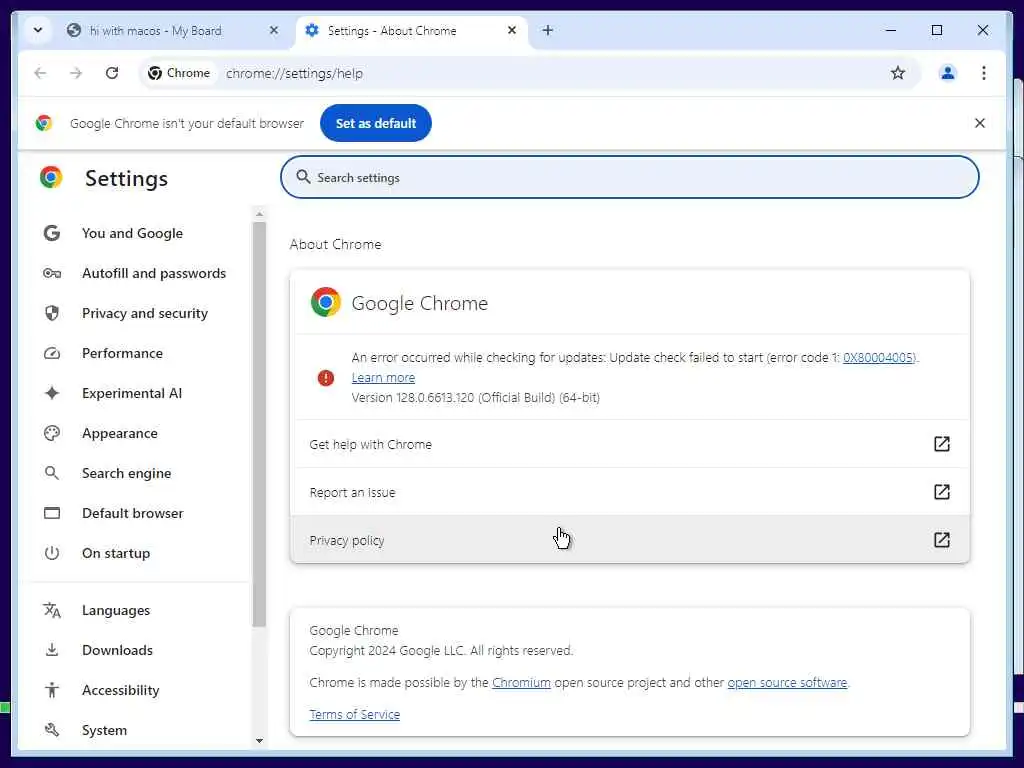The image size is (1024, 768).
Task: Dismiss the default browser infobar
Action: 980,123
